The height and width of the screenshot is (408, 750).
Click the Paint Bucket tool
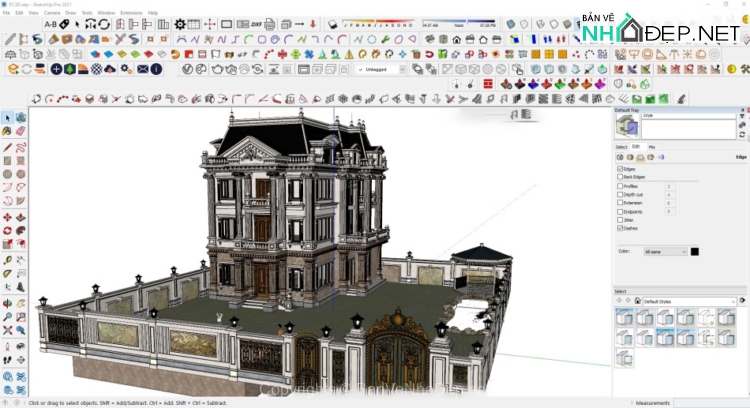pyautogui.click(x=8, y=131)
